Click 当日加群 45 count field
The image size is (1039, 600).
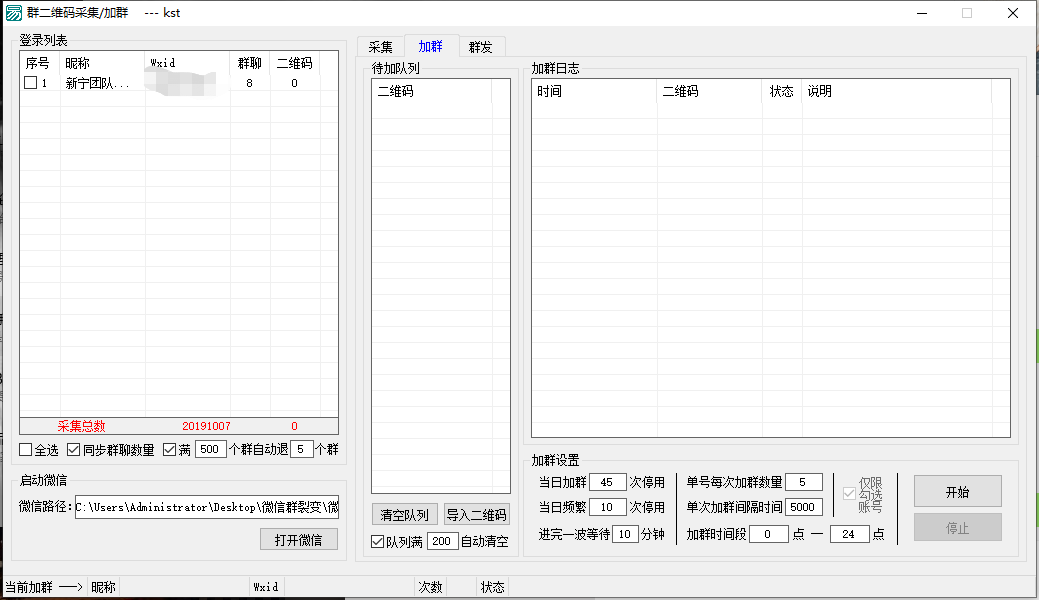[x=607, y=482]
